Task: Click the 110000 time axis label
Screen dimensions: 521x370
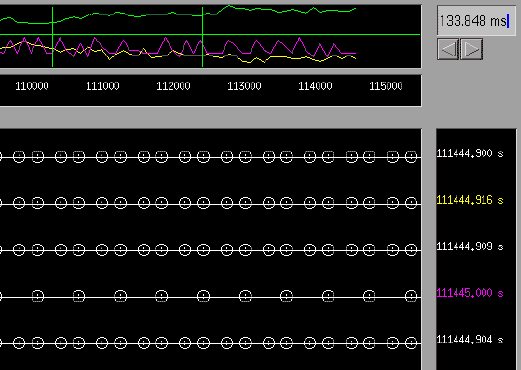Action: click(32, 86)
